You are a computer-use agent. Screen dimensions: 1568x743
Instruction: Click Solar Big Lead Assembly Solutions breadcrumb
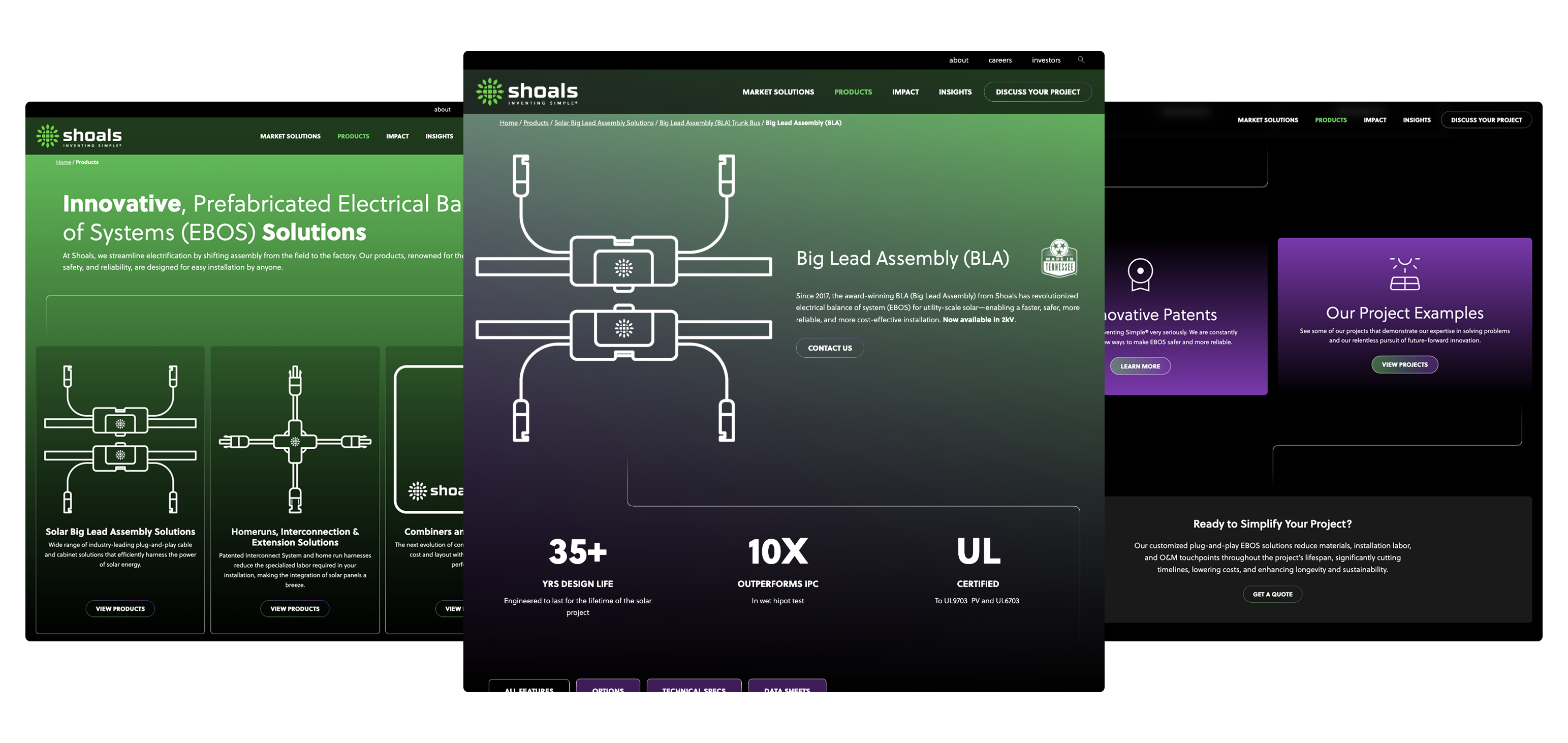coord(604,122)
